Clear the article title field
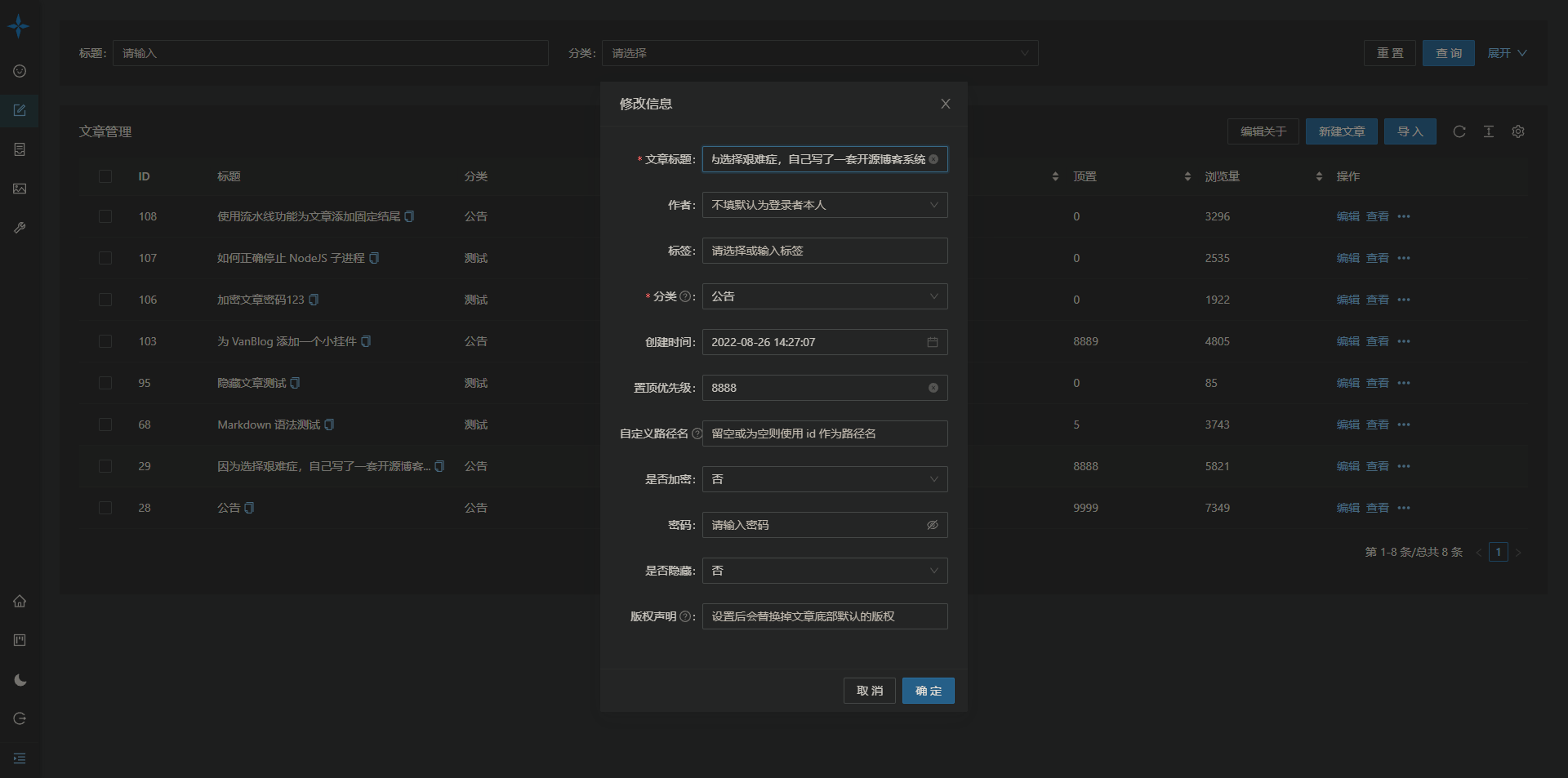1568x778 pixels. click(x=933, y=159)
